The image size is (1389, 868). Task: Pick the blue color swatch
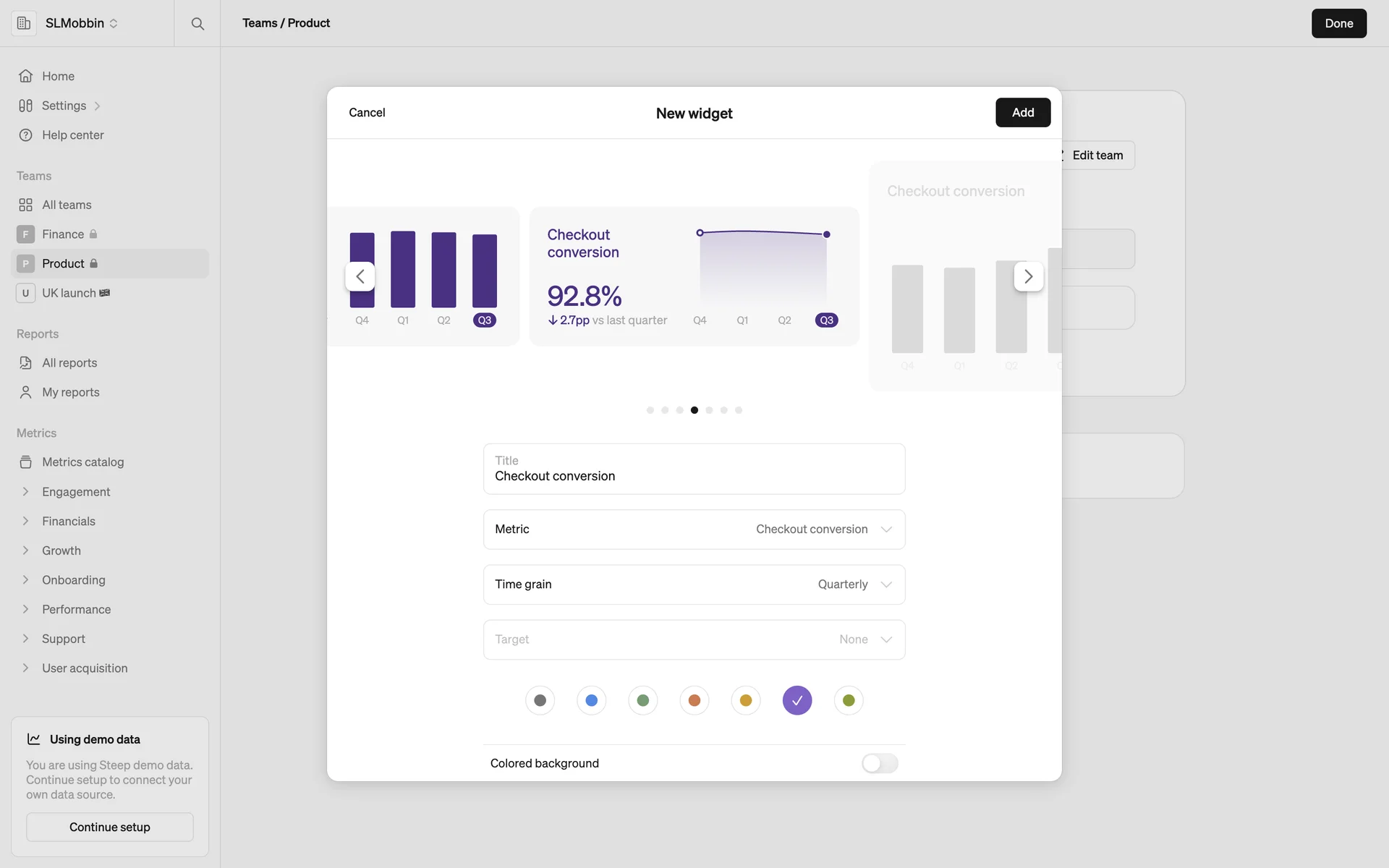point(591,700)
